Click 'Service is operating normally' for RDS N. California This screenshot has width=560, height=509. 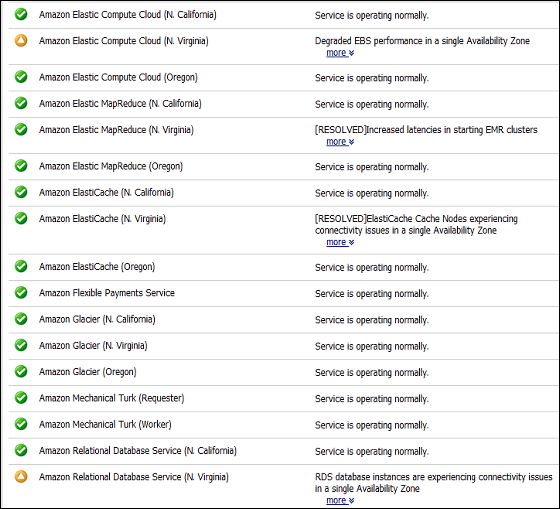[372, 452]
